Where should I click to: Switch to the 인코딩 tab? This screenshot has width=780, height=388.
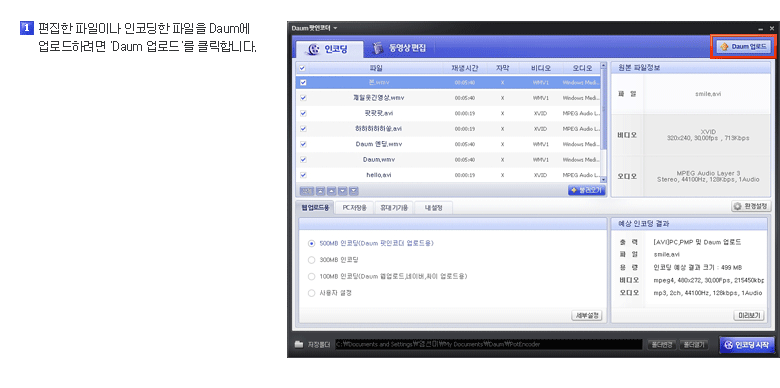pyautogui.click(x=329, y=49)
